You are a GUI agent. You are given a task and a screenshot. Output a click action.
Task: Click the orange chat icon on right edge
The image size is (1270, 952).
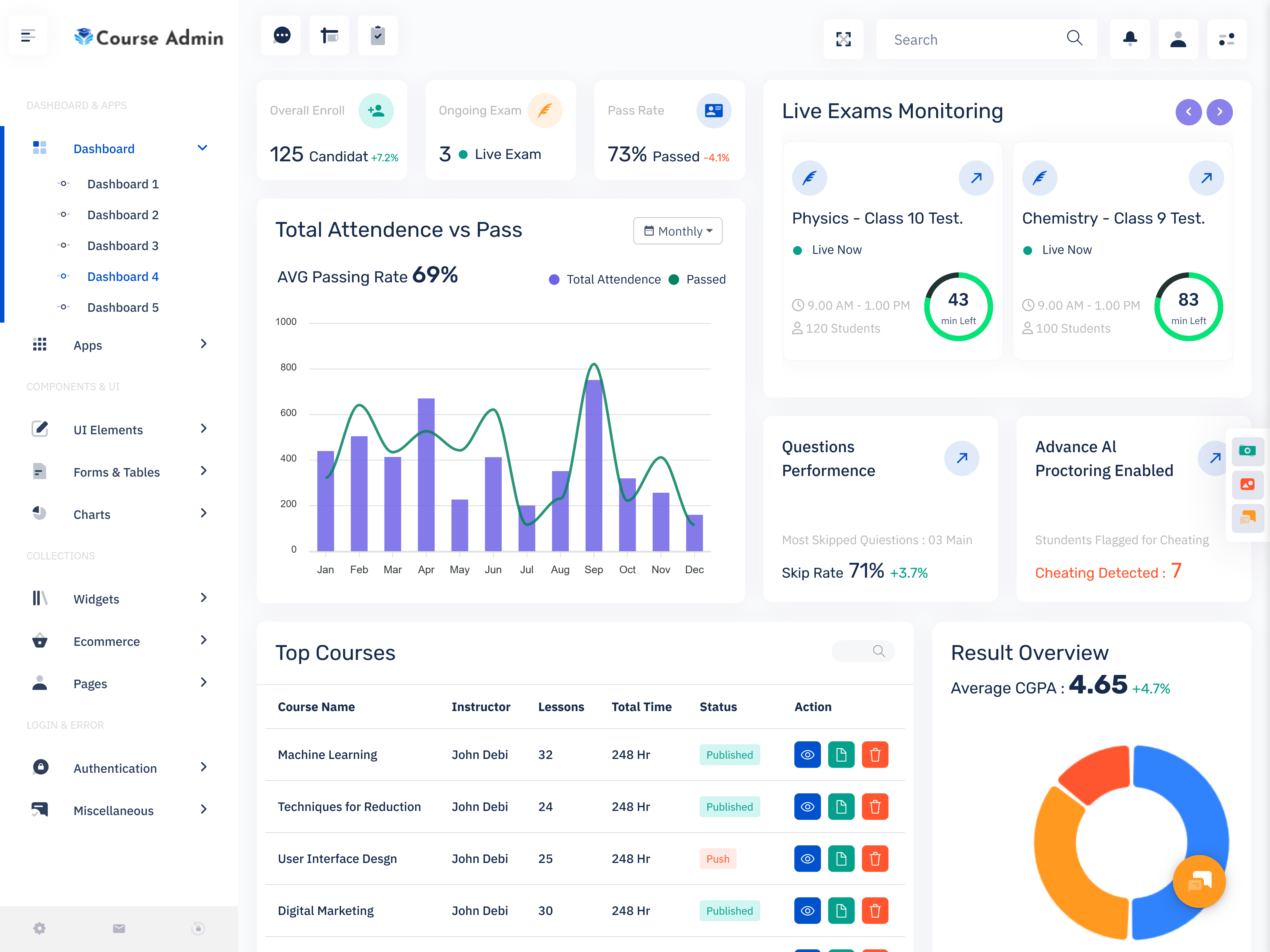pyautogui.click(x=1247, y=518)
